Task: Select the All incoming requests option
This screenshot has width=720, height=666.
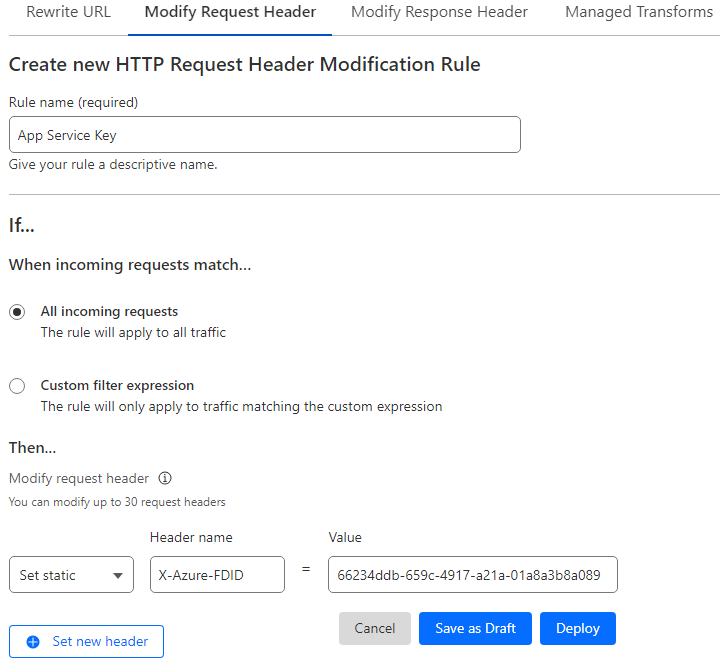Action: 17,312
